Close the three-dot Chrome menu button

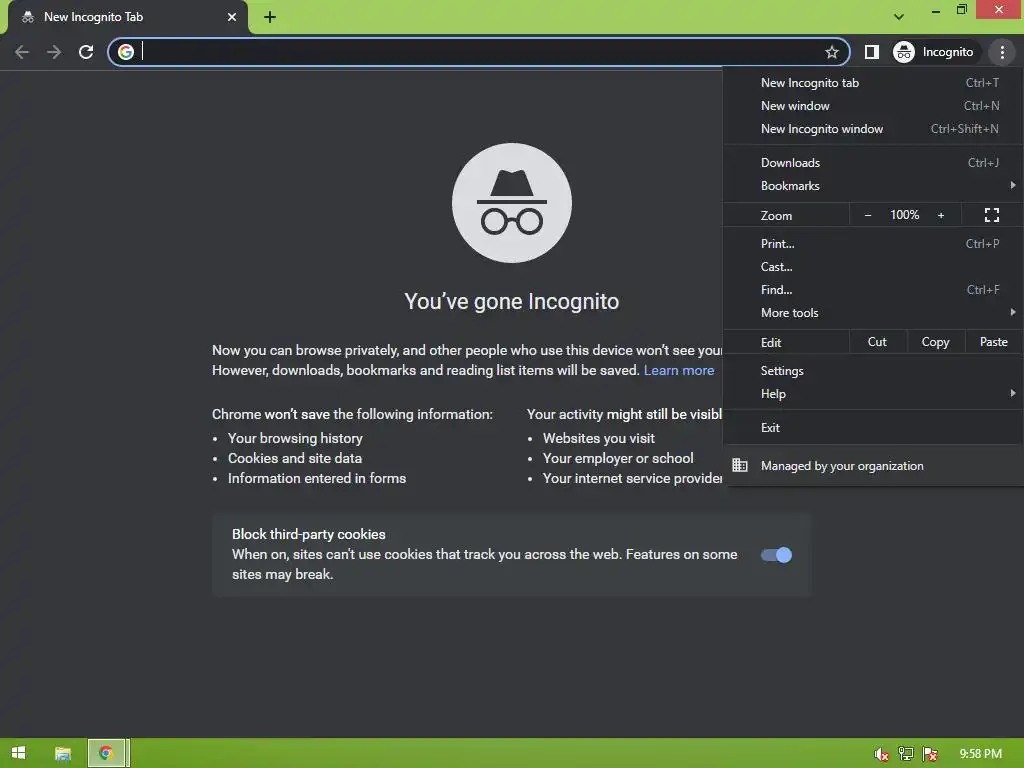point(1002,52)
